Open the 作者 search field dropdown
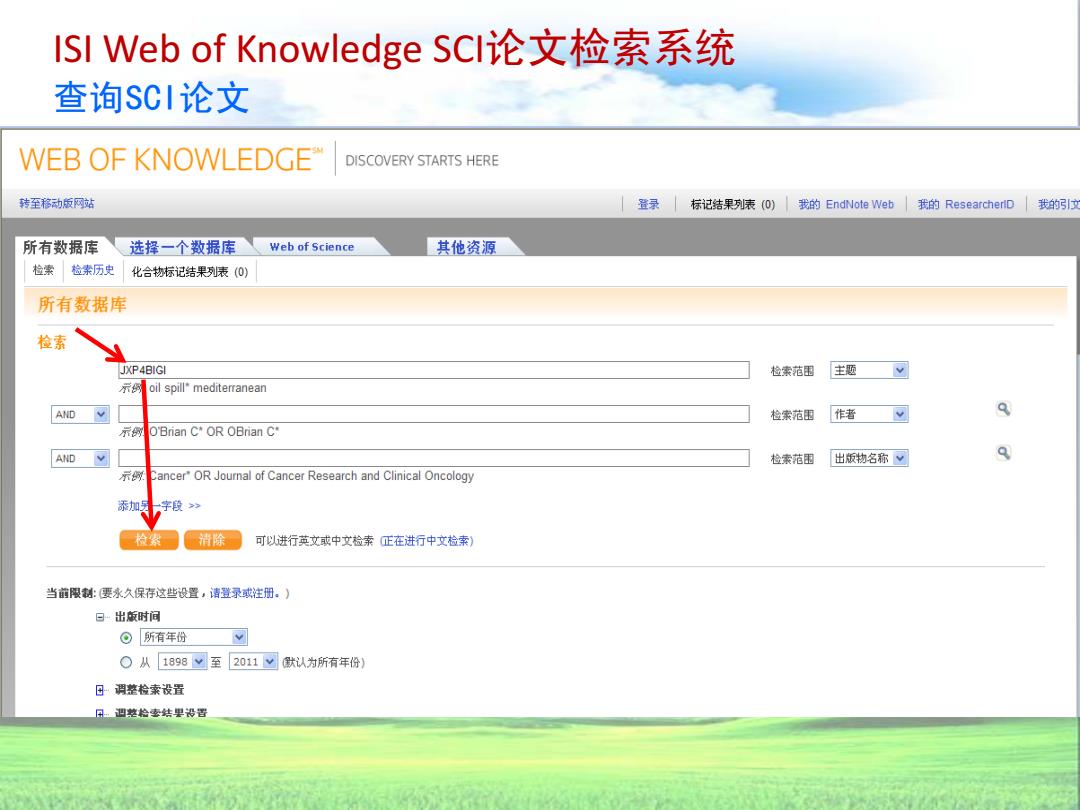The height and width of the screenshot is (810, 1080). [x=869, y=415]
